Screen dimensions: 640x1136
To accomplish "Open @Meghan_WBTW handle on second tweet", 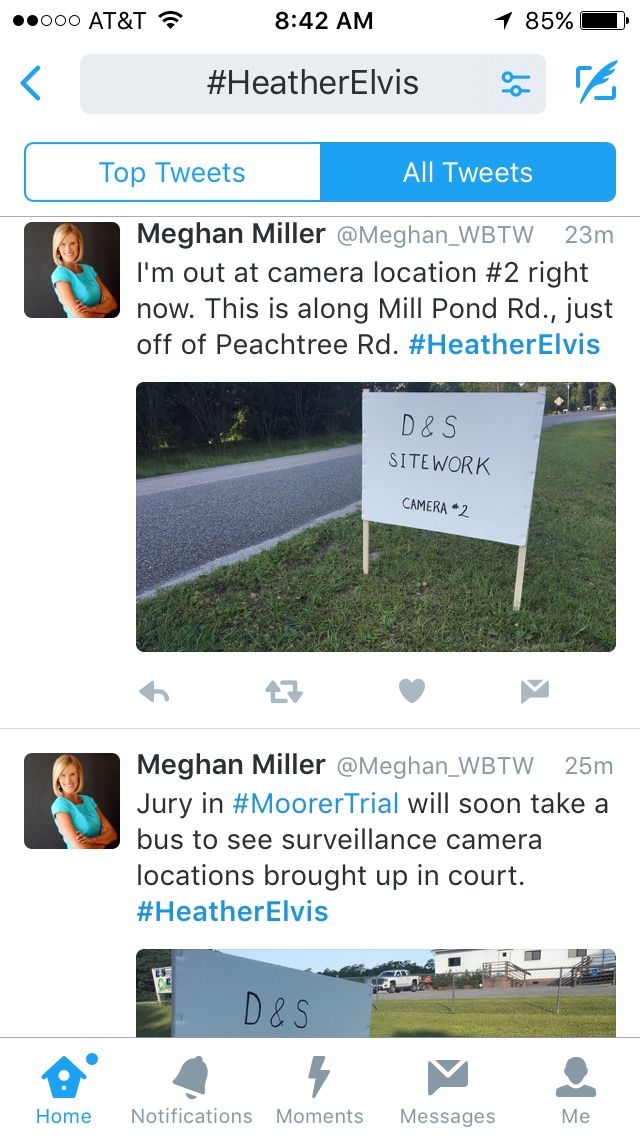I will [435, 766].
